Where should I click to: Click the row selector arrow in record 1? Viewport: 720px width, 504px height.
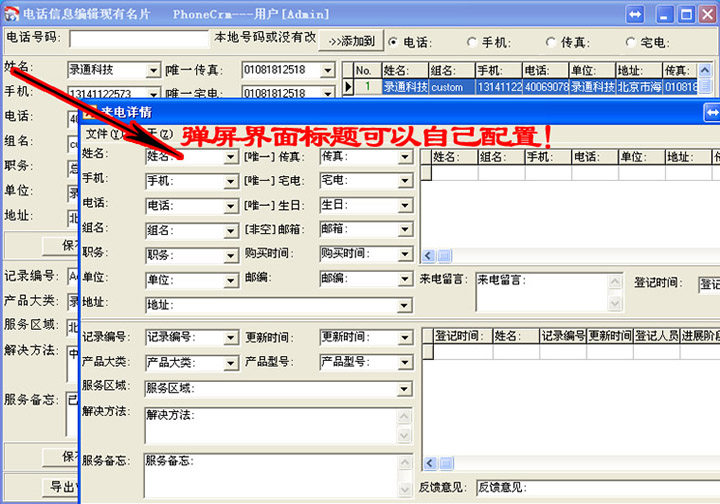348,86
